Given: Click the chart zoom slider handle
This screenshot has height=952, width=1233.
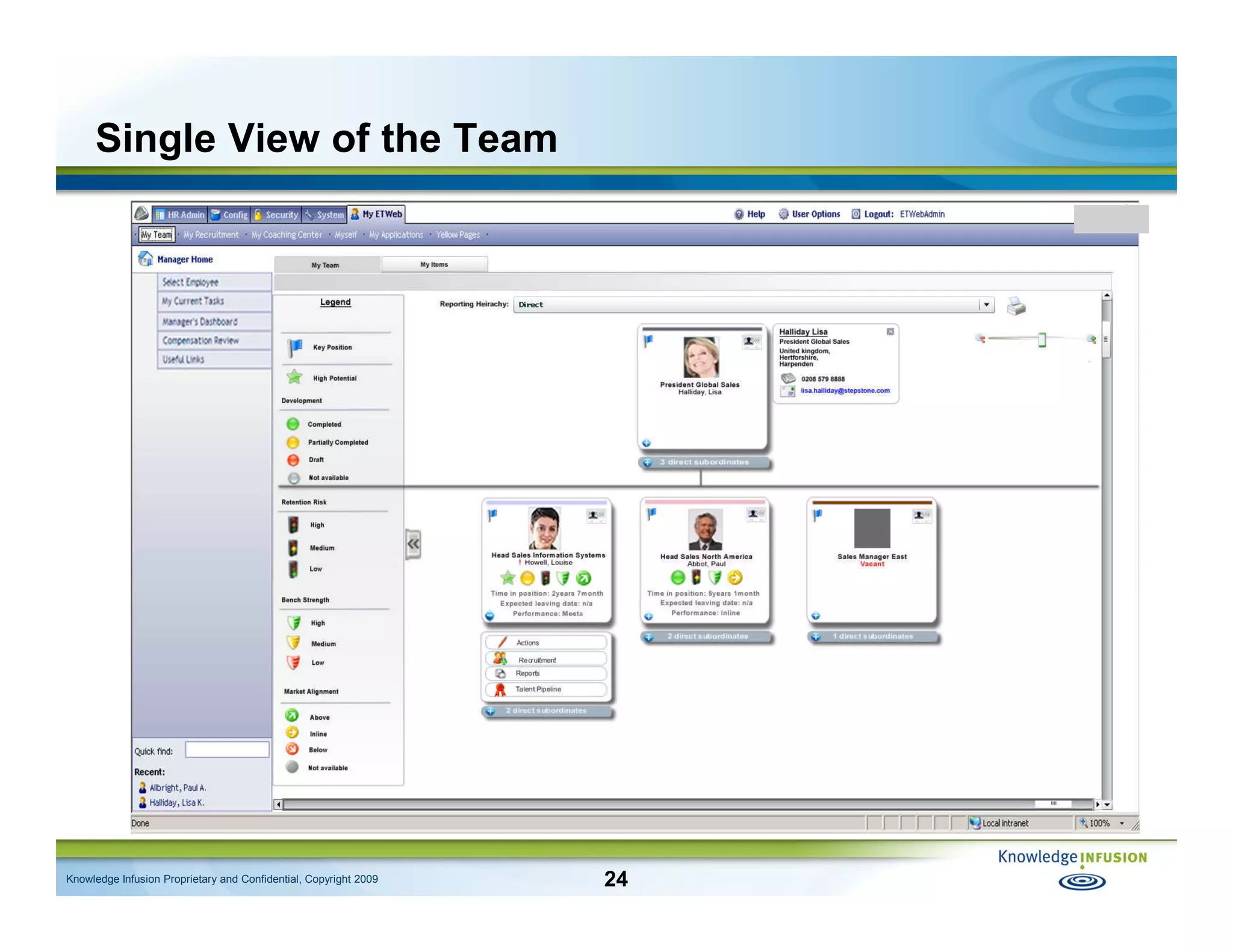Looking at the screenshot, I should [1042, 340].
